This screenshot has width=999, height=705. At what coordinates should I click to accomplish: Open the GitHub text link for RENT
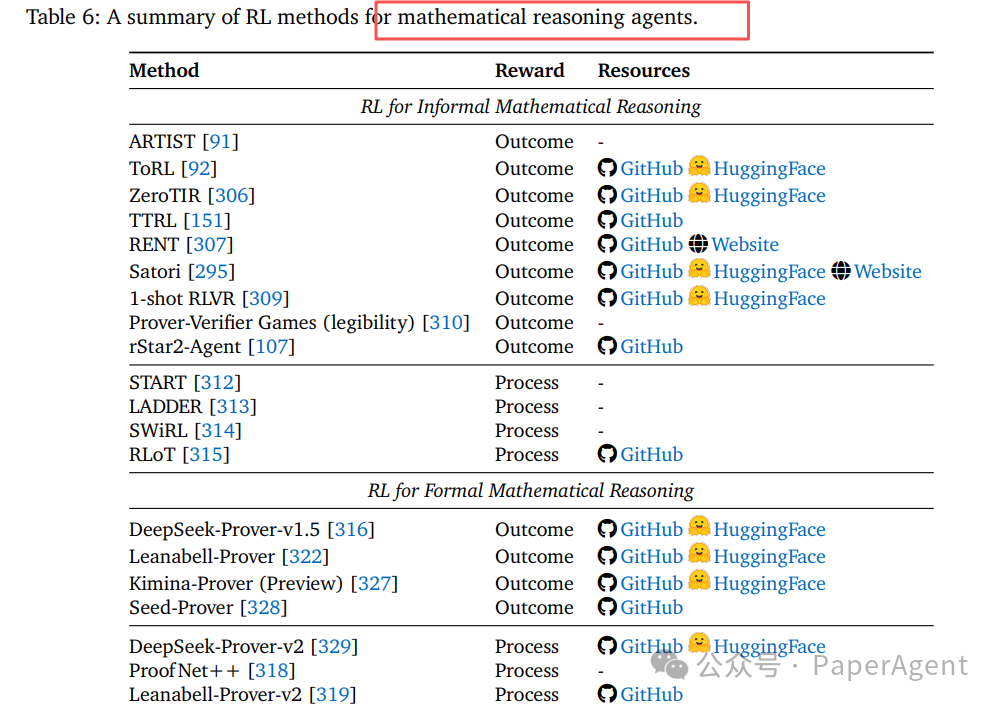[x=652, y=245]
